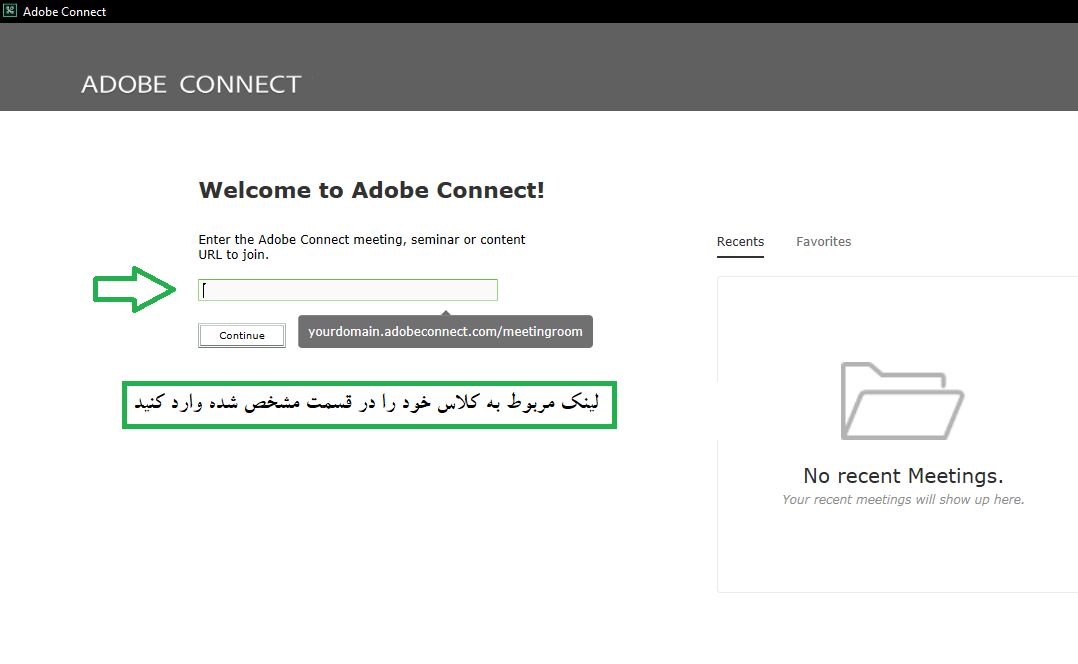Click the empty folder icon in Recents

tap(902, 401)
